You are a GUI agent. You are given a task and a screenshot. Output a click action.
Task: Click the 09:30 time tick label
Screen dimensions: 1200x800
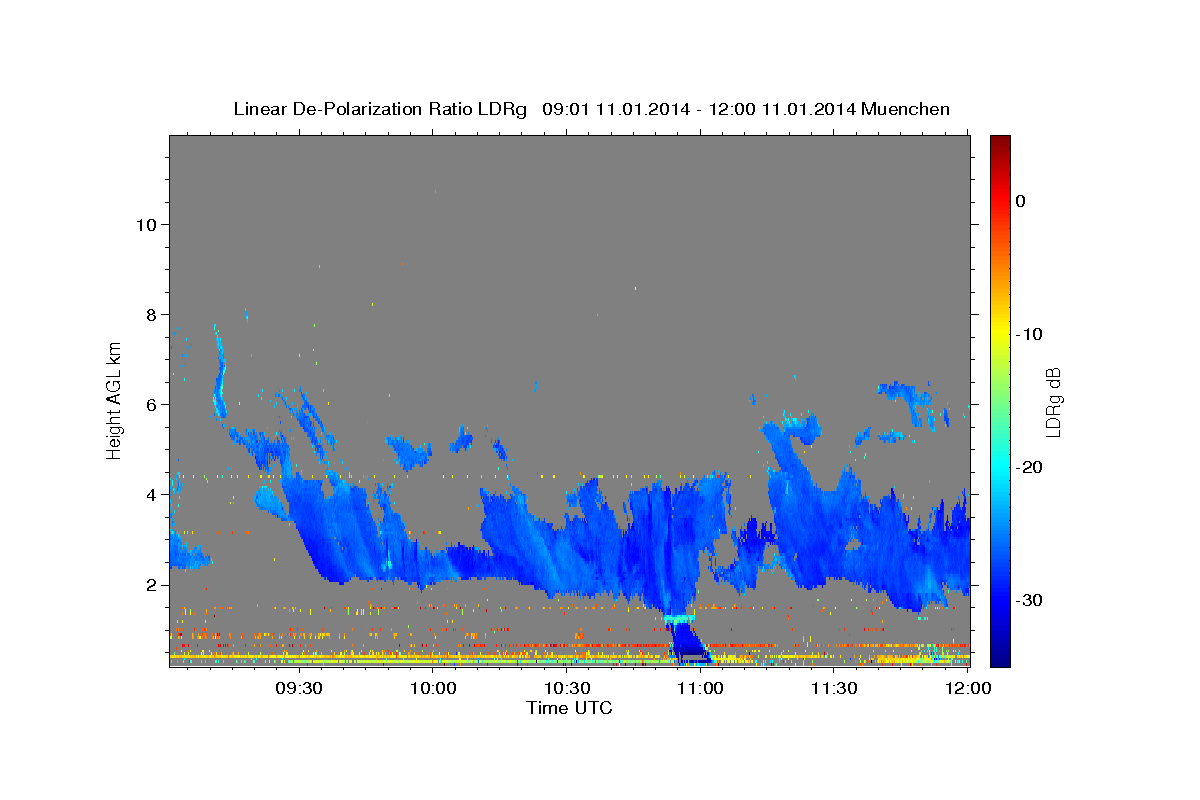click(298, 688)
